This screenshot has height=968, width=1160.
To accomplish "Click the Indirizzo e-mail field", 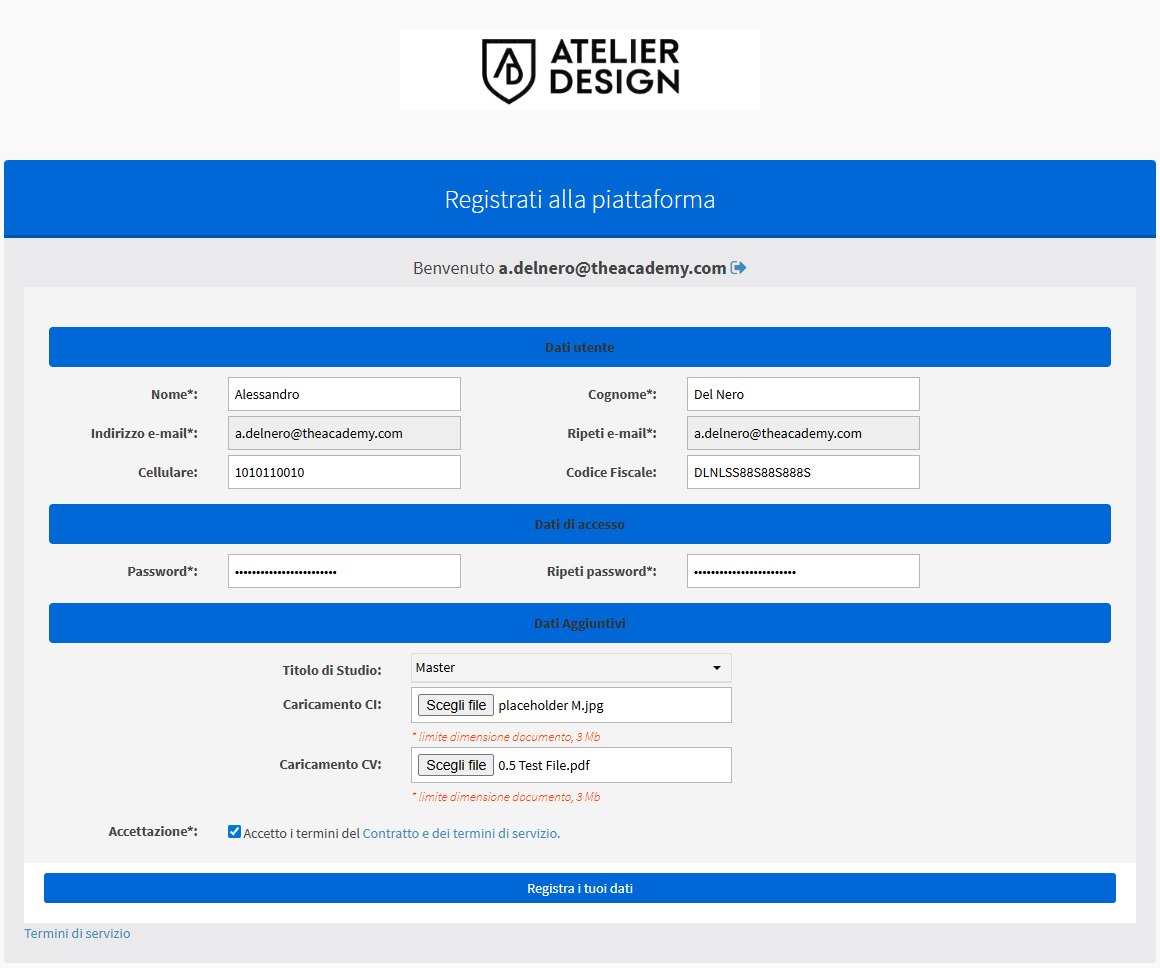I will (344, 433).
